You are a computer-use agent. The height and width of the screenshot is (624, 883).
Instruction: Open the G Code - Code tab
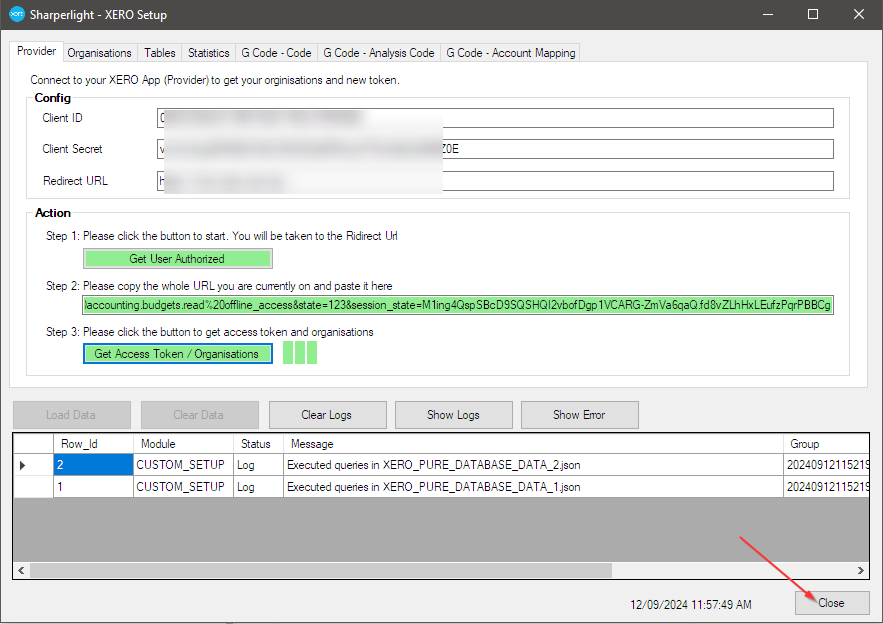[276, 53]
